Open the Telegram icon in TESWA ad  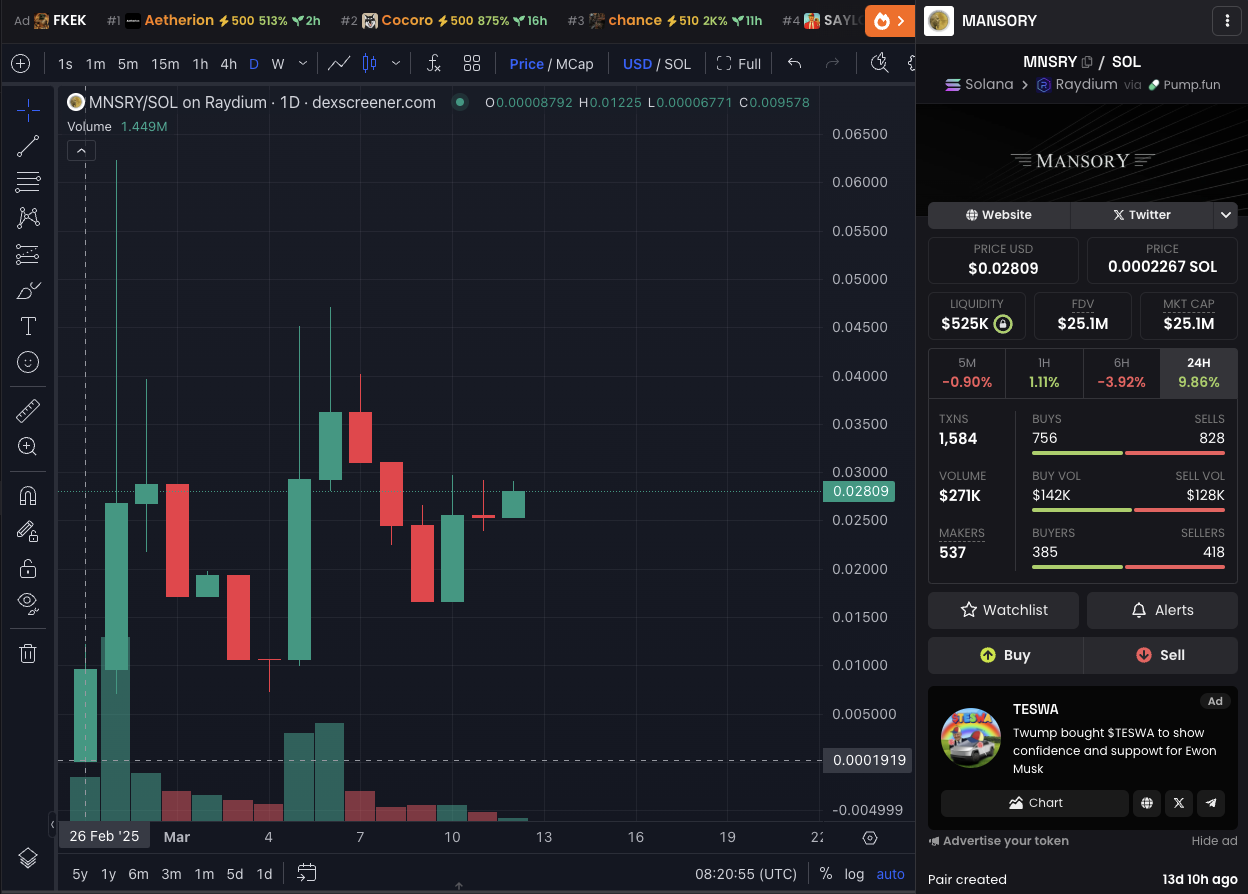click(1212, 803)
